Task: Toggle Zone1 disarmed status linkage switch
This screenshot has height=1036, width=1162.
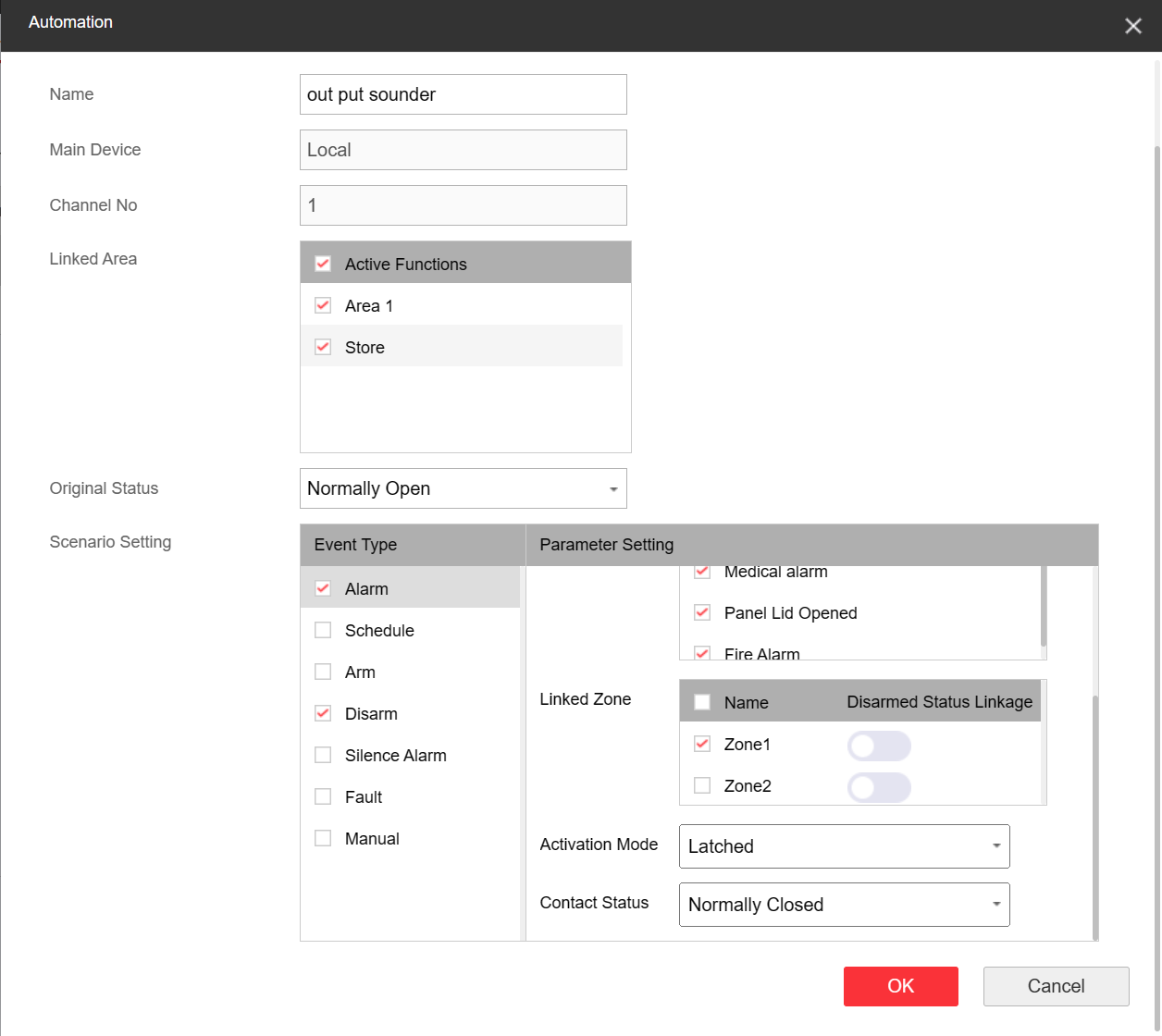Action: coord(879,746)
